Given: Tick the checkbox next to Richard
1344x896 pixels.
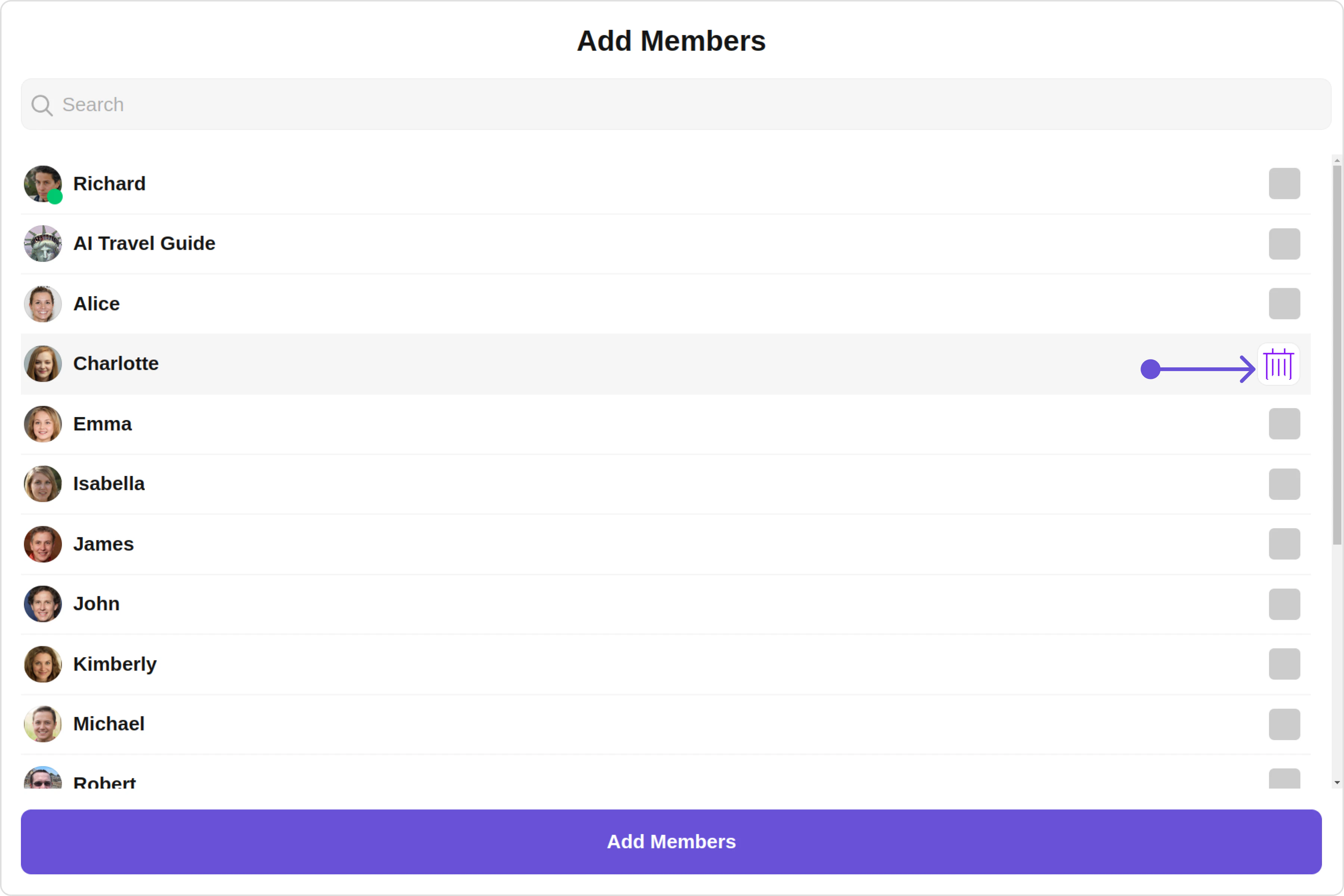Looking at the screenshot, I should pos(1284,183).
